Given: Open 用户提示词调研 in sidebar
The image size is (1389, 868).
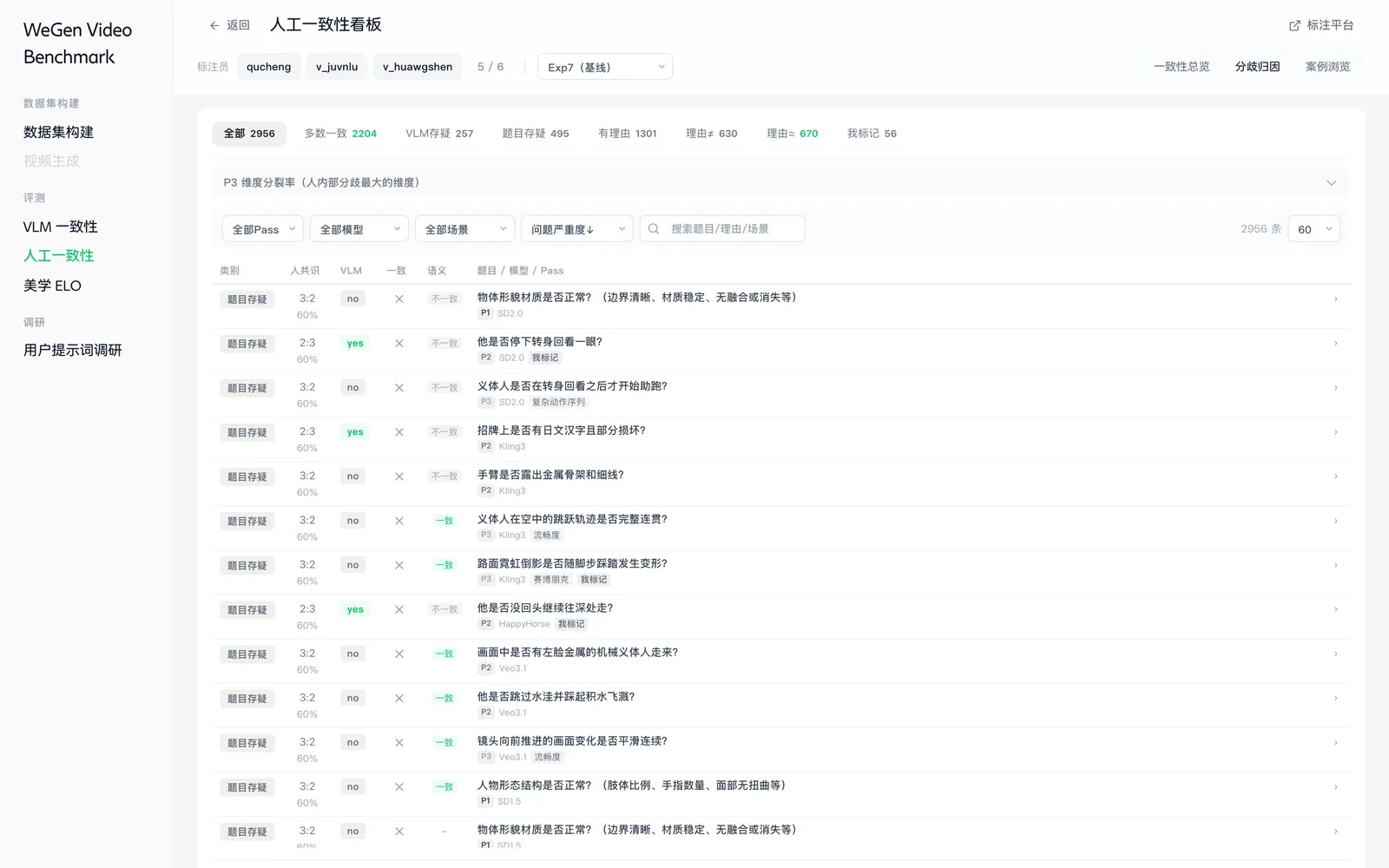Looking at the screenshot, I should pos(73,350).
